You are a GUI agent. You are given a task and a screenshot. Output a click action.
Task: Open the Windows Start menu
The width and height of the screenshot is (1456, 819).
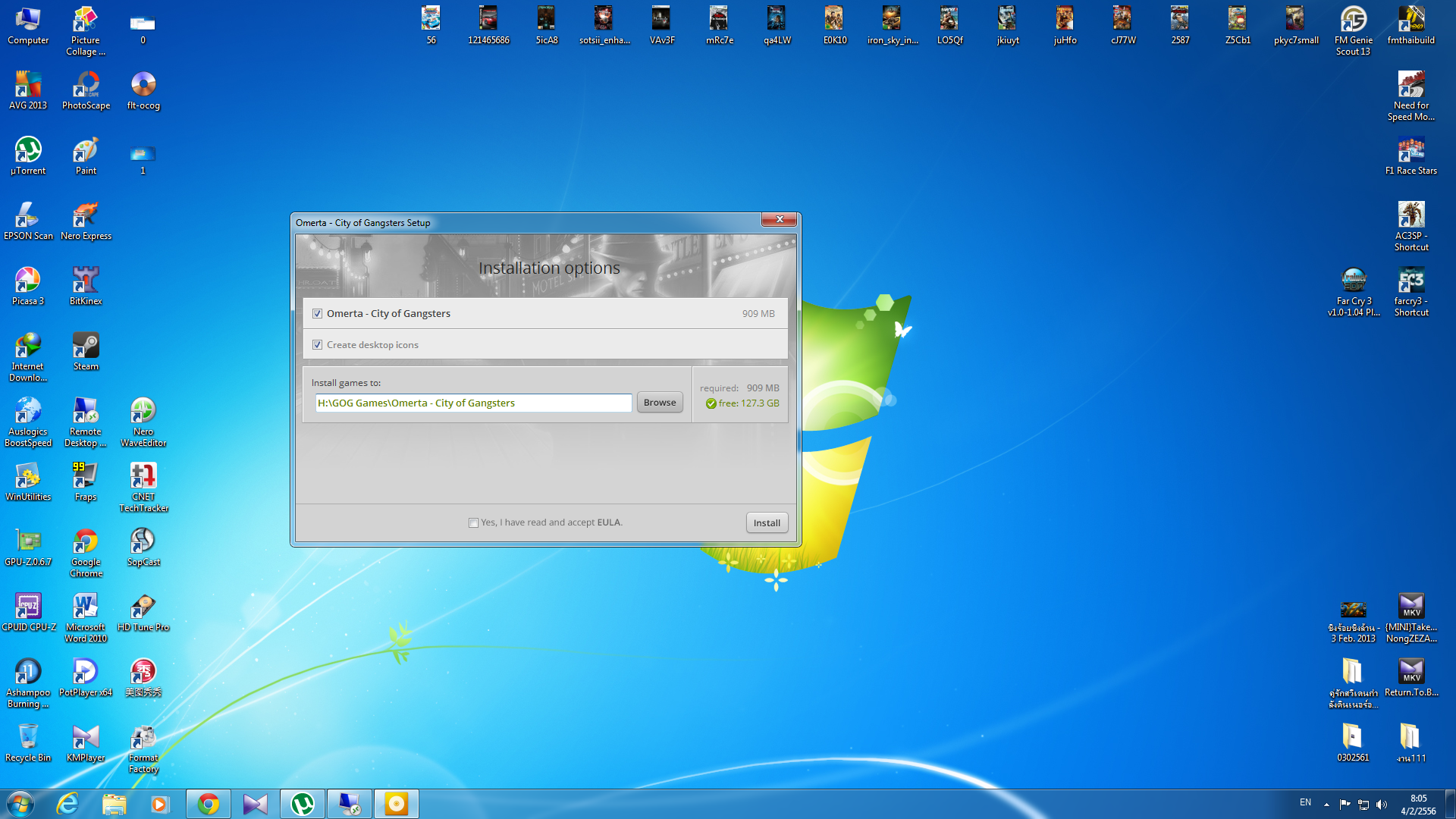coord(20,804)
